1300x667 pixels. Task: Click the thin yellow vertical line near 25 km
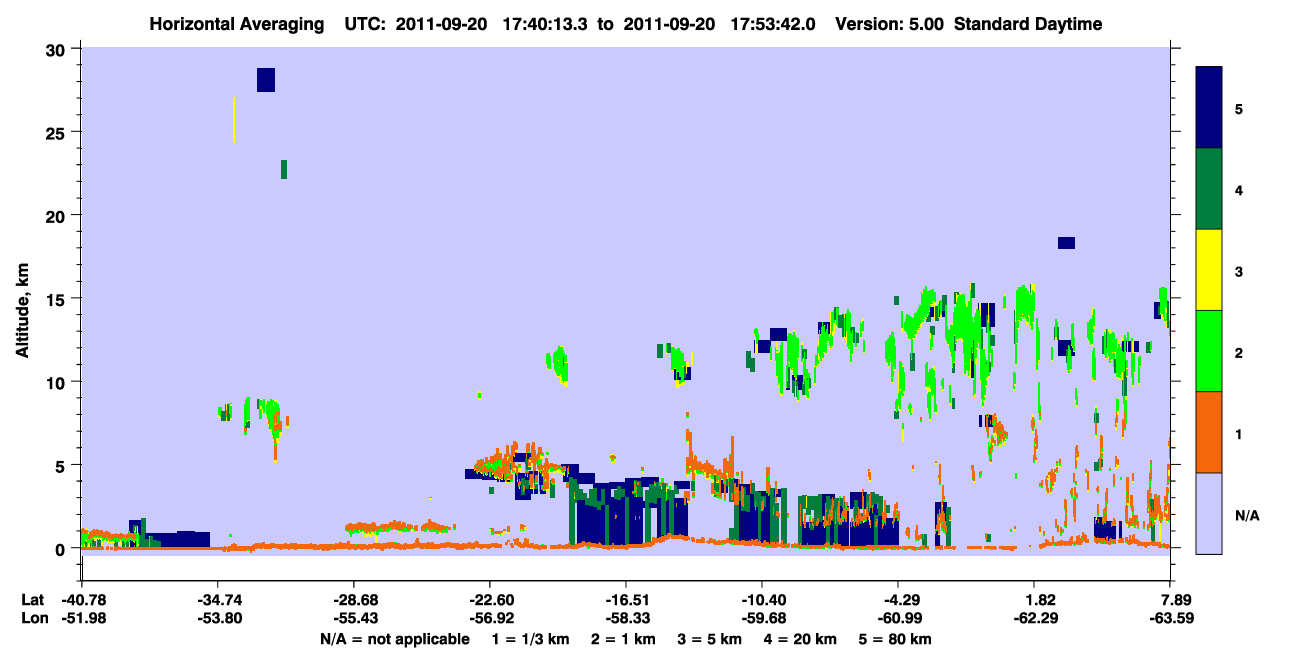click(x=234, y=120)
